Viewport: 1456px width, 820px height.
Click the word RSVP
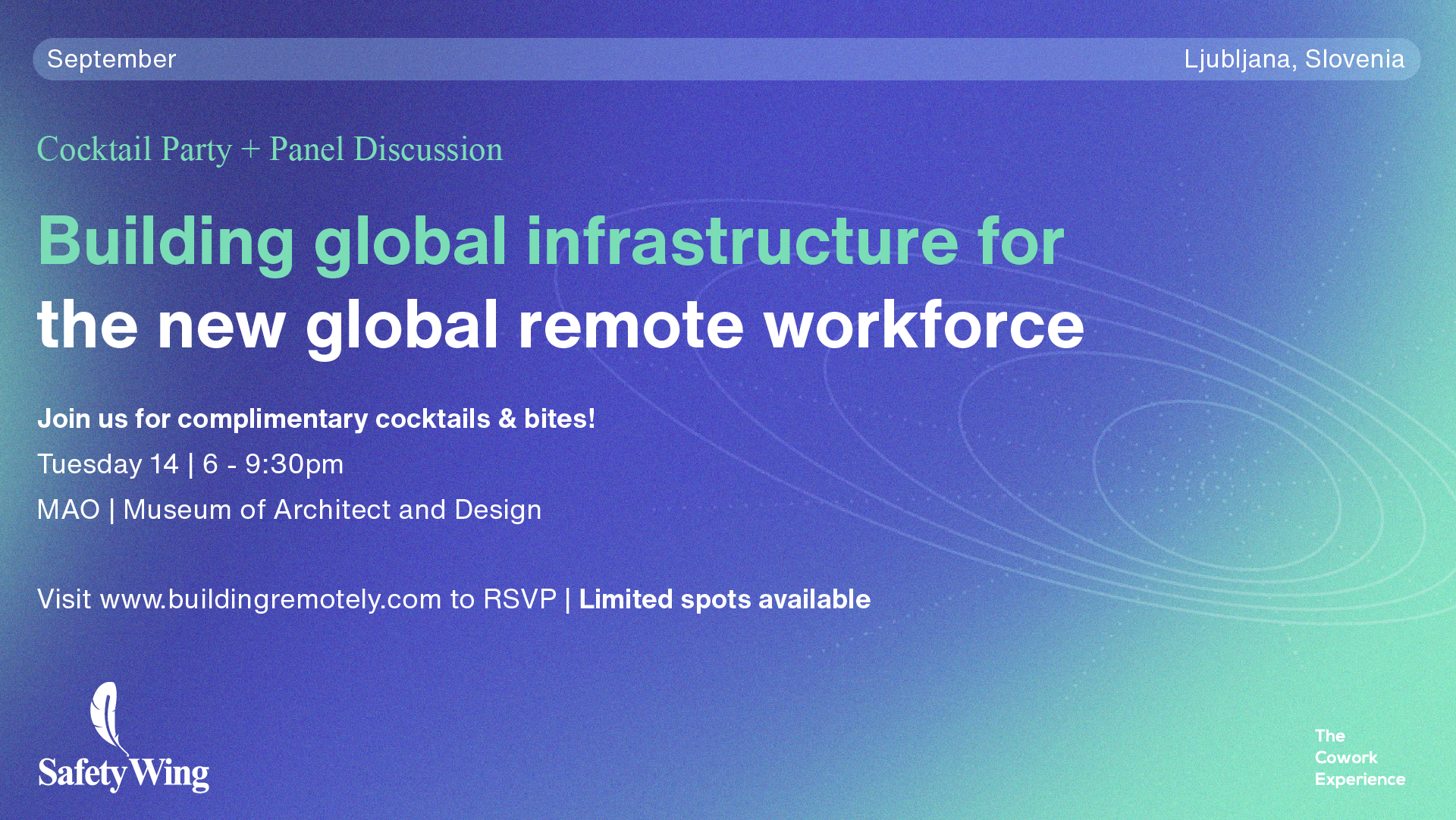pyautogui.click(x=520, y=599)
